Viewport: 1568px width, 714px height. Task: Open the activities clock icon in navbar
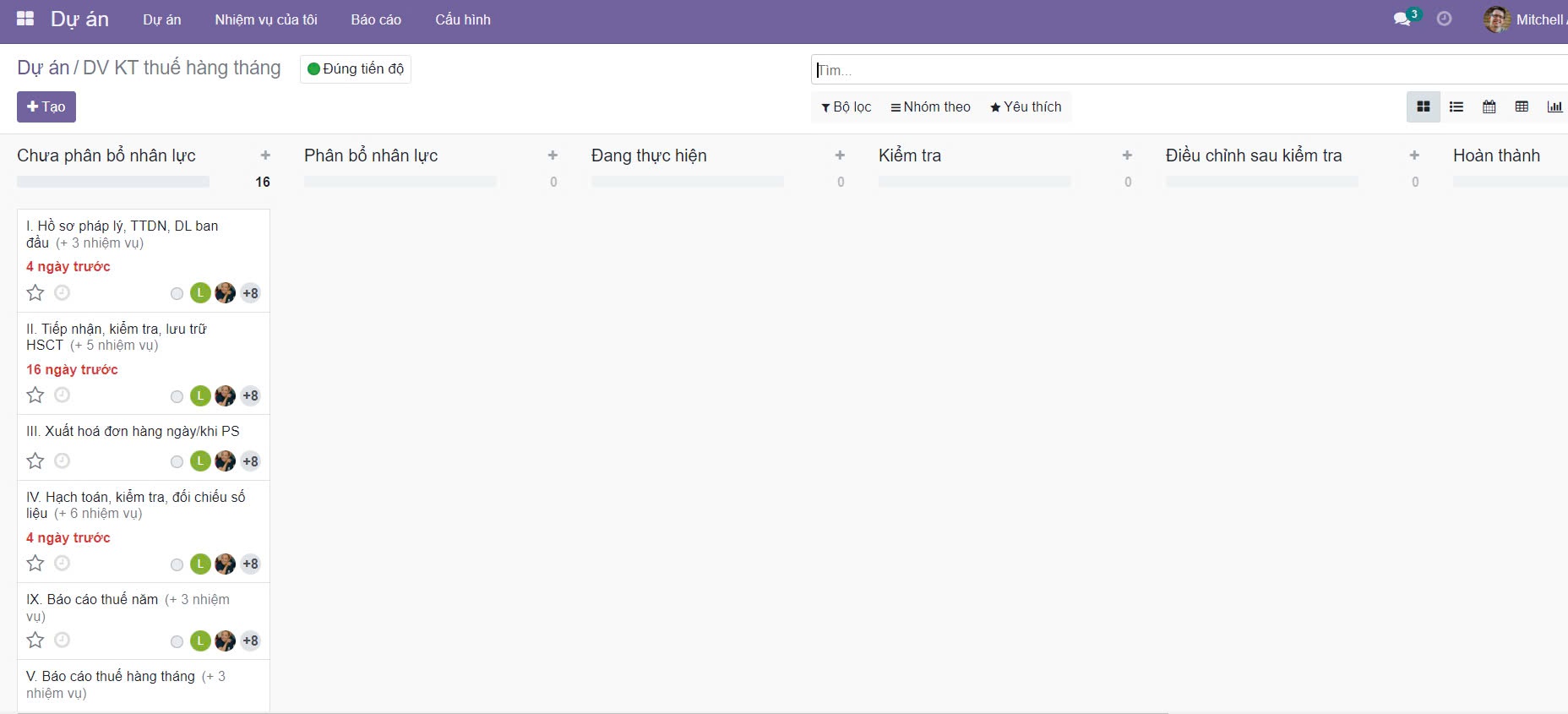(x=1445, y=19)
